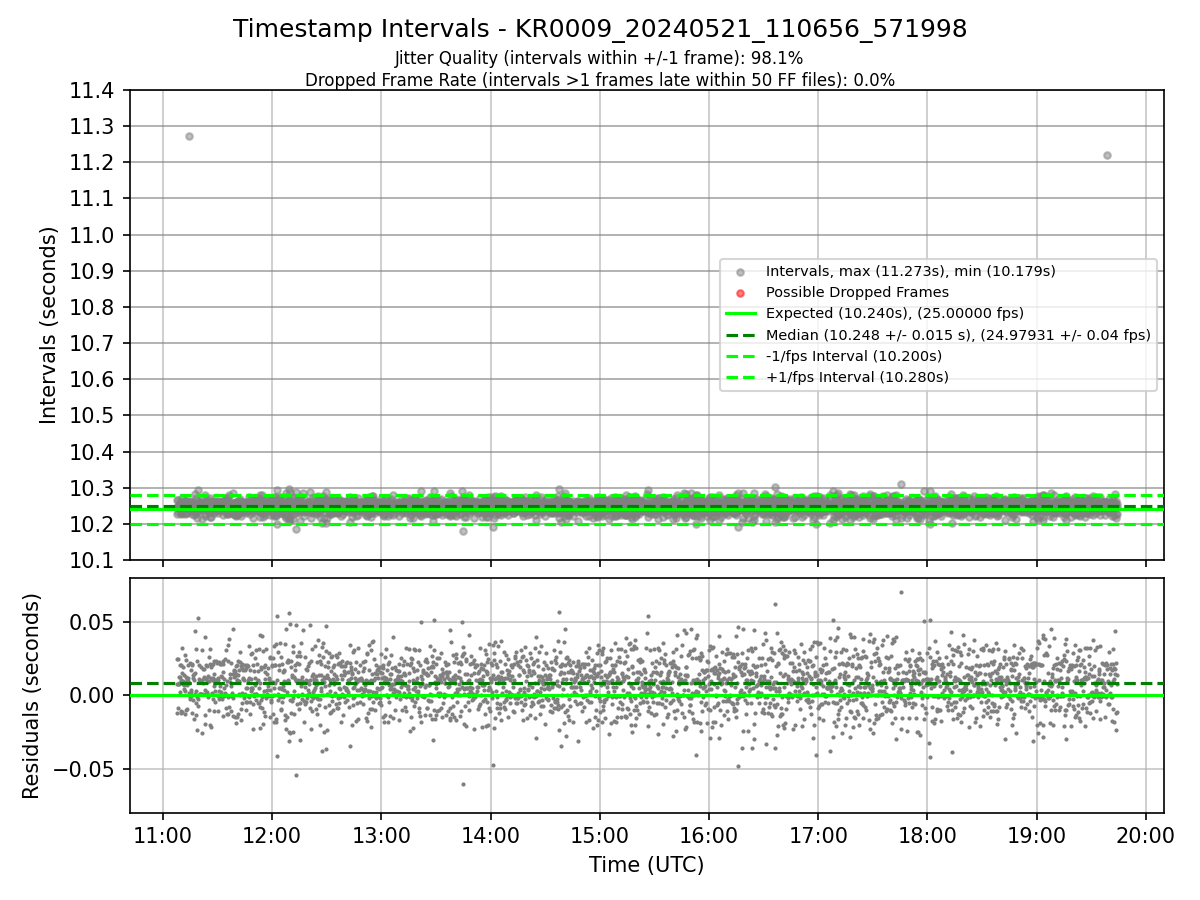This screenshot has width=1200, height=900.
Task: Click the '16:00' x-axis tick label
Action: coord(708,835)
